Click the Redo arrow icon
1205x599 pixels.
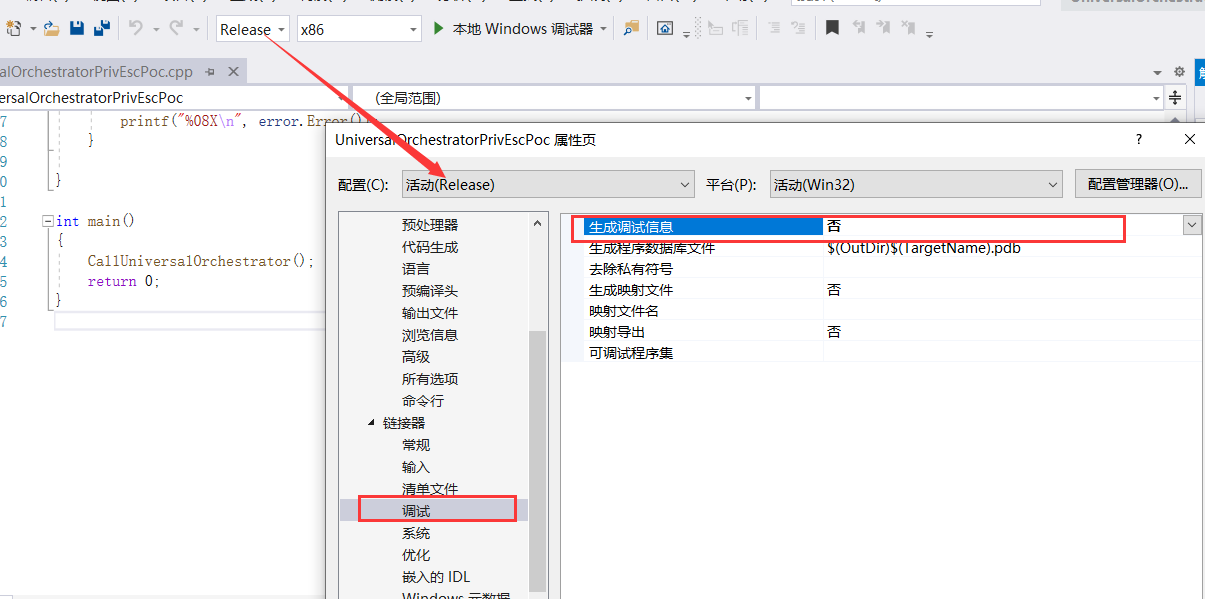pyautogui.click(x=177, y=29)
